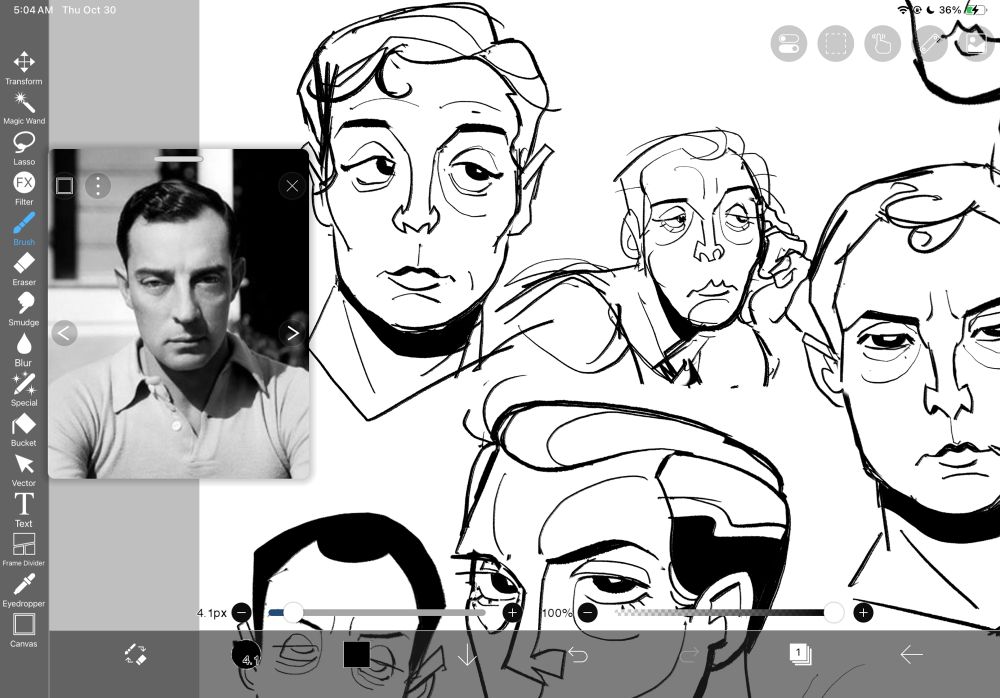
Task: Open the FX Filter tool
Action: tap(24, 182)
